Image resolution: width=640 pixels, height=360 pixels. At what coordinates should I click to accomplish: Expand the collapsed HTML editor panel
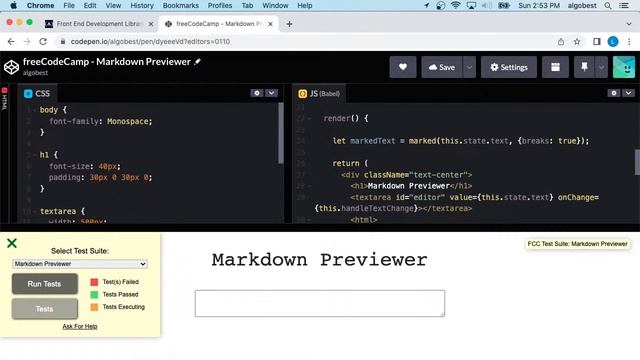(x=4, y=99)
